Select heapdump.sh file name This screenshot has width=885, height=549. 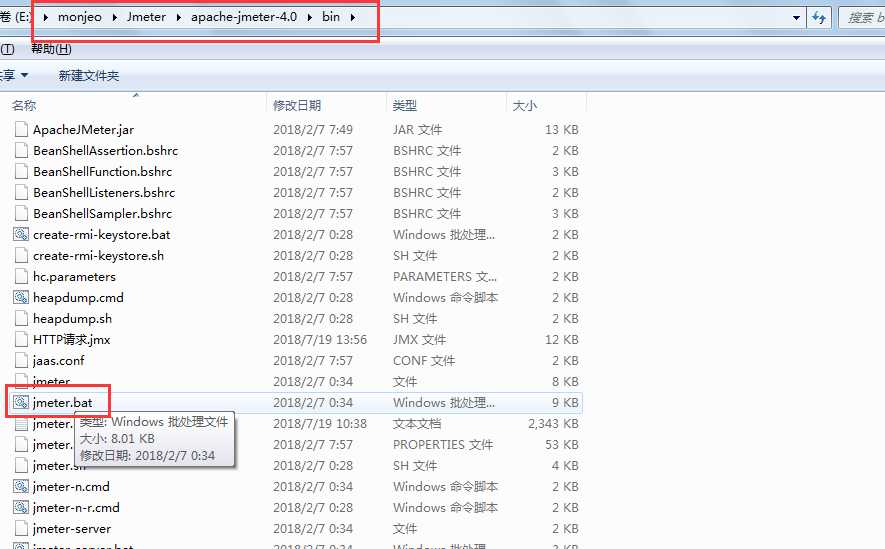[x=73, y=318]
